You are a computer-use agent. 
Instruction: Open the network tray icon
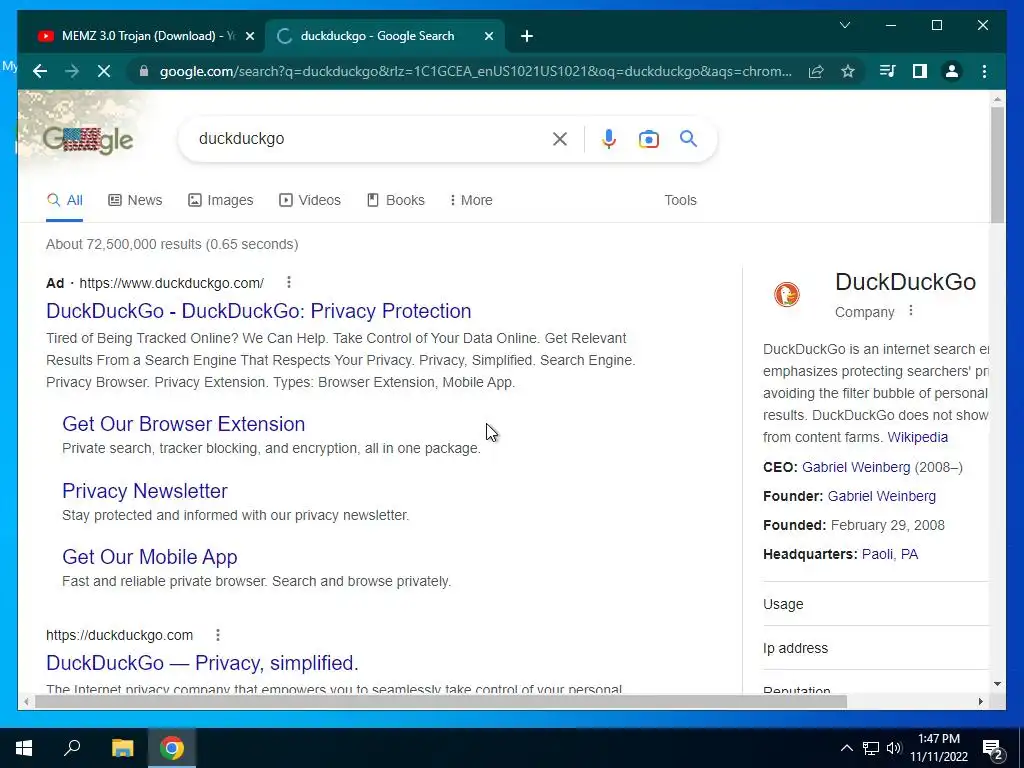tap(871, 748)
